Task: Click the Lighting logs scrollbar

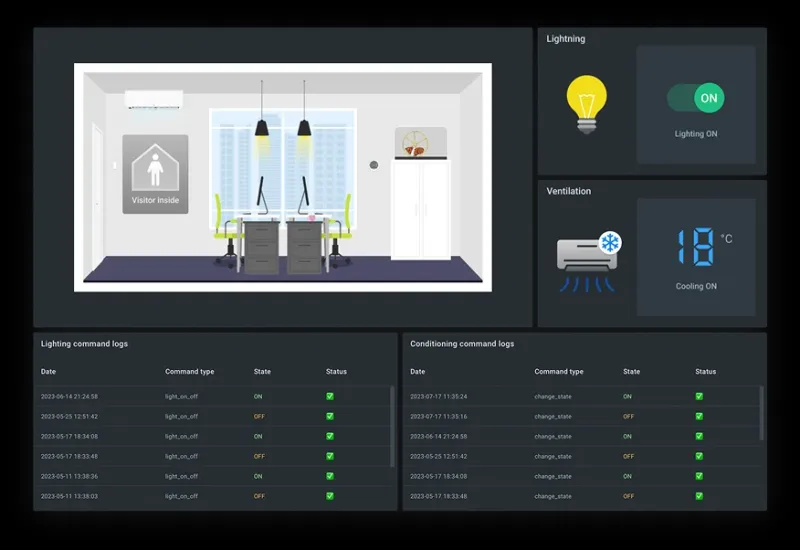Action: [392, 427]
